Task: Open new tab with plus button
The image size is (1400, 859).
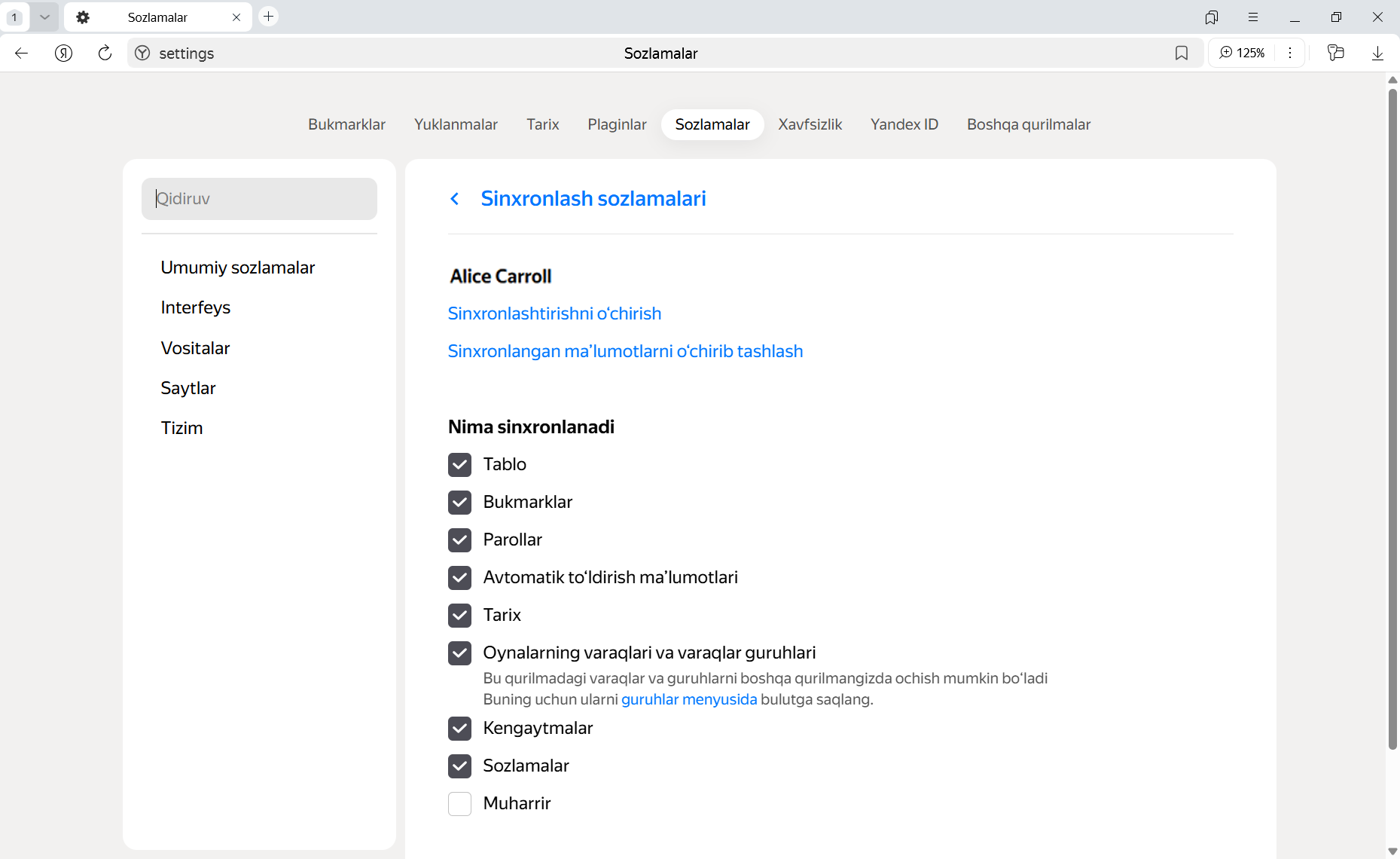Action: point(268,17)
